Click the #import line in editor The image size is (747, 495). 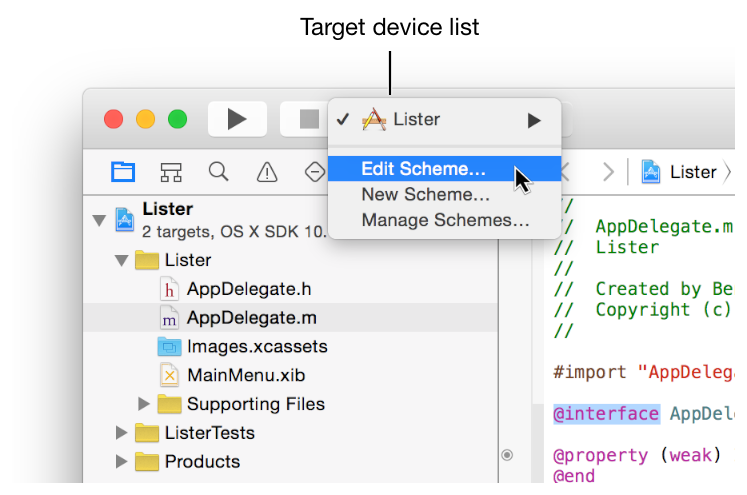[x=643, y=372]
